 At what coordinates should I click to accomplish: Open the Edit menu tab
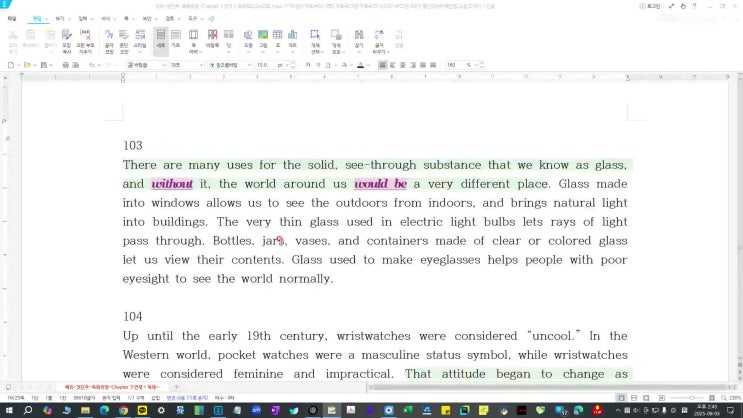[37, 18]
